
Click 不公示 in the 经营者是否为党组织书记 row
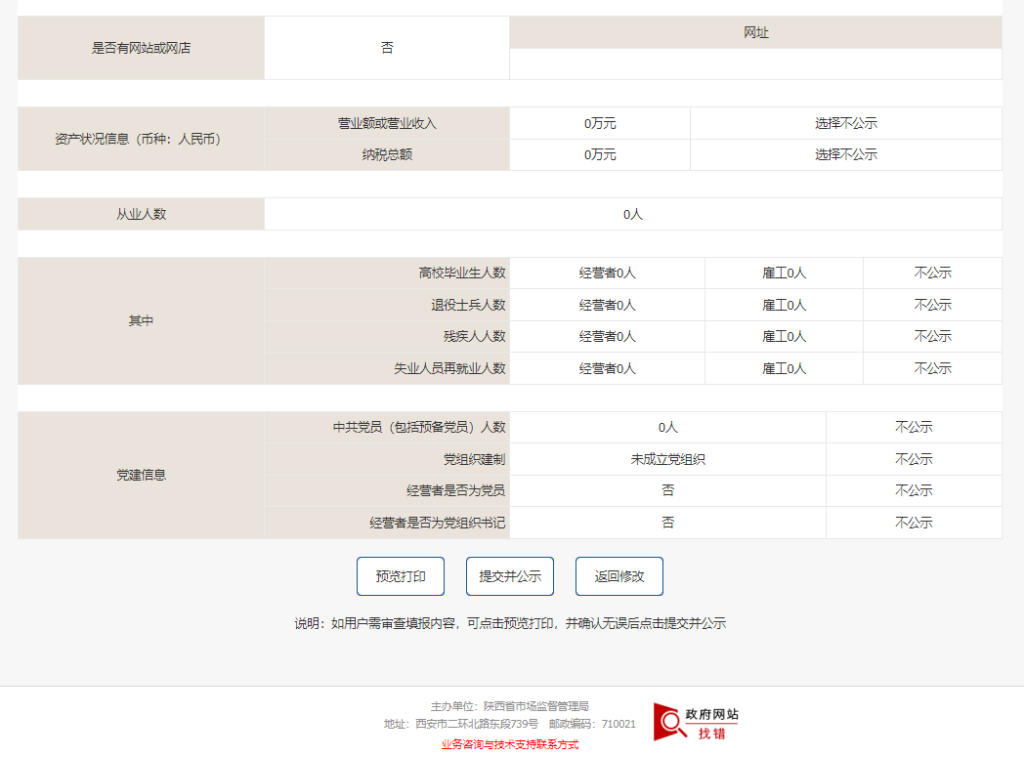(x=913, y=523)
